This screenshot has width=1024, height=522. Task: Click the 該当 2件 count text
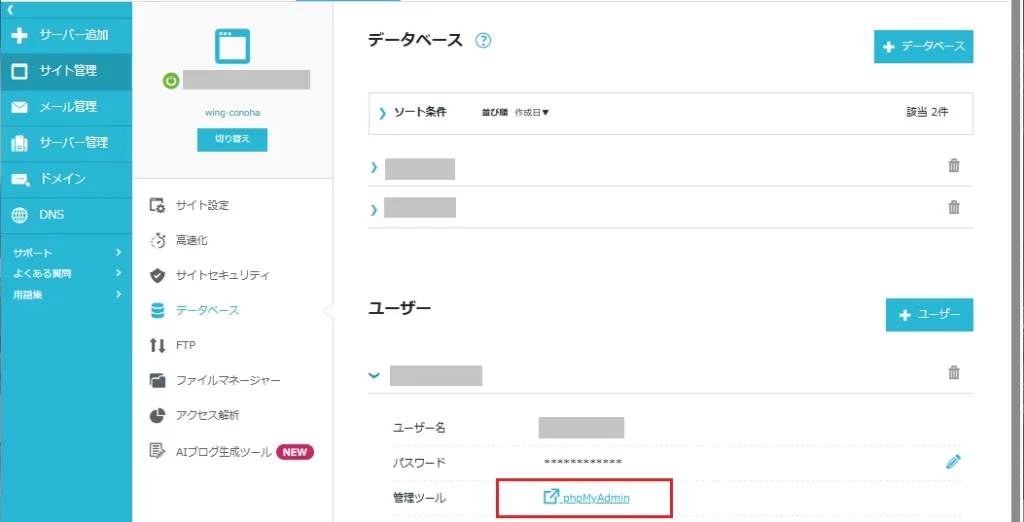(x=927, y=112)
